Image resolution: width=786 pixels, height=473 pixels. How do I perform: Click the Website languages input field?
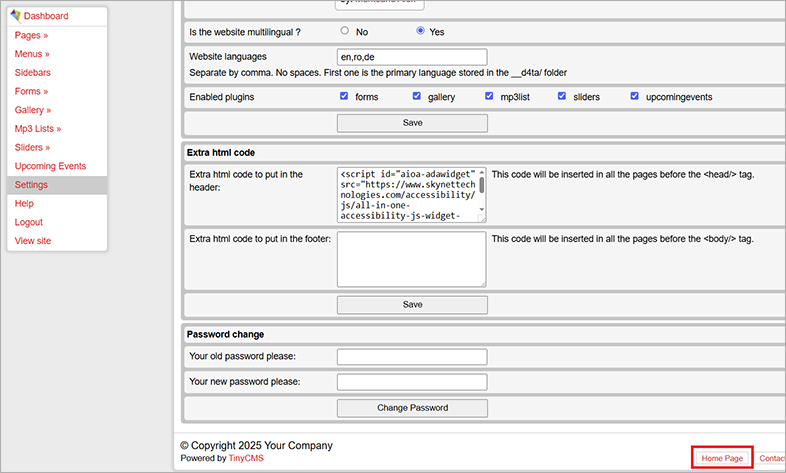(x=412, y=57)
